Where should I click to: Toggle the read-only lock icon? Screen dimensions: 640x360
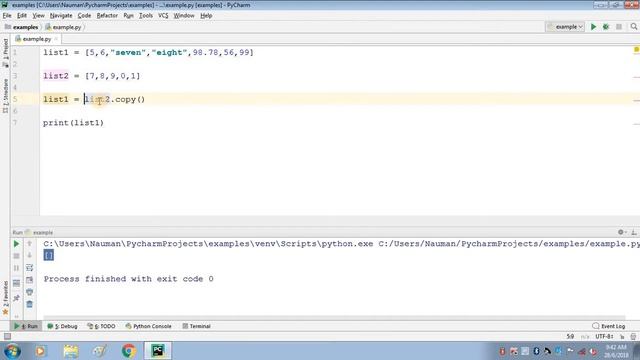622,336
